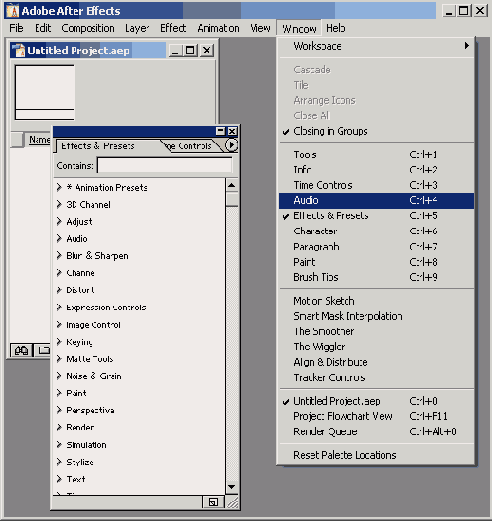Click the binoculars find icon in the project window
The height and width of the screenshot is (521, 492).
pos(21,350)
